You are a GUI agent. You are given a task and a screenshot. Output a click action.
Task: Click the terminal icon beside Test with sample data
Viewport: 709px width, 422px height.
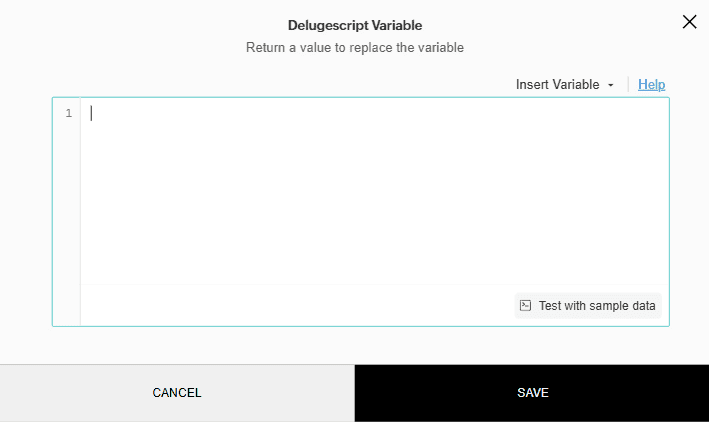click(x=526, y=306)
